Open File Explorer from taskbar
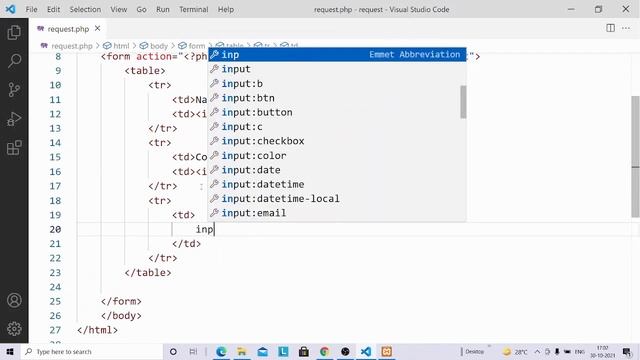The height and width of the screenshot is (360, 640). pyautogui.click(x=242, y=351)
